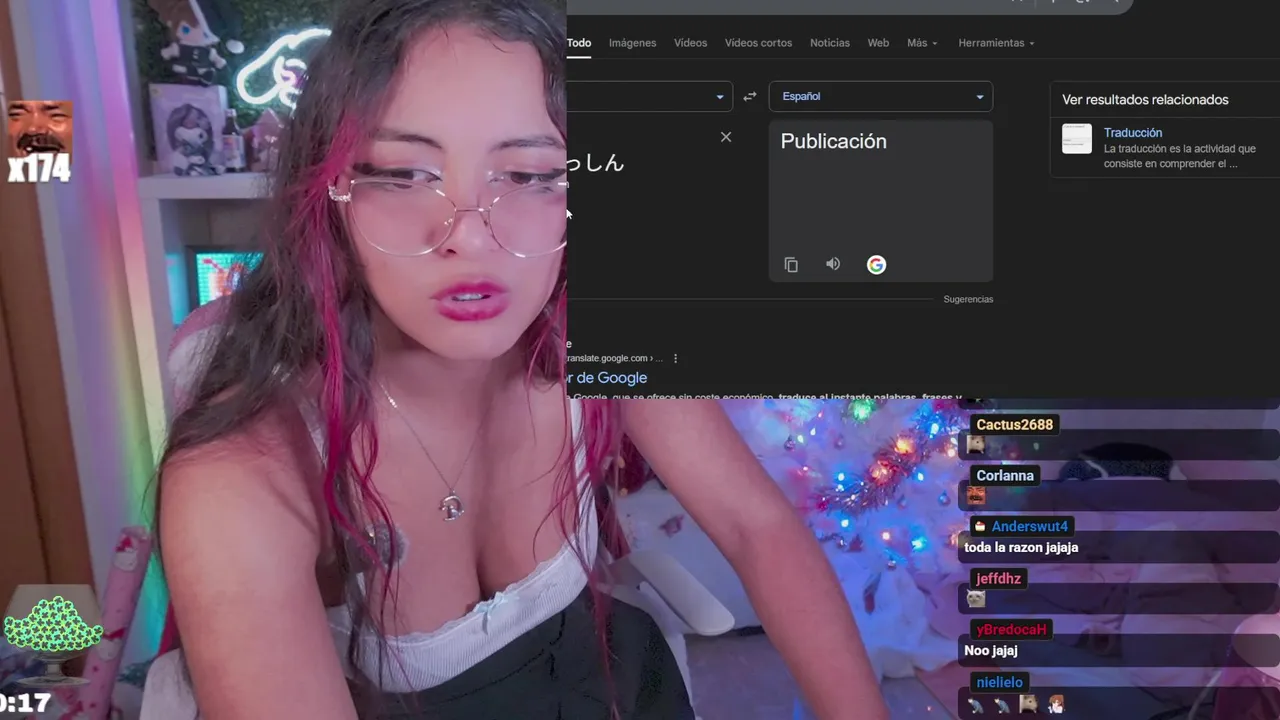The image size is (1280, 720).
Task: Click the yBredocaH chat username
Action: [x=1011, y=630]
